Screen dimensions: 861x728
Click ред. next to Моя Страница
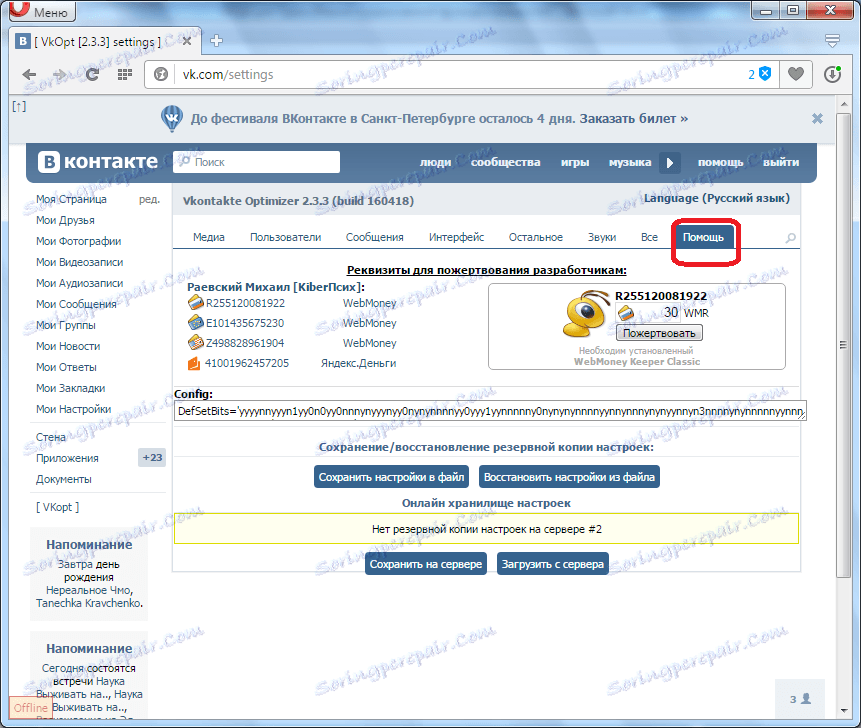[x=149, y=199]
